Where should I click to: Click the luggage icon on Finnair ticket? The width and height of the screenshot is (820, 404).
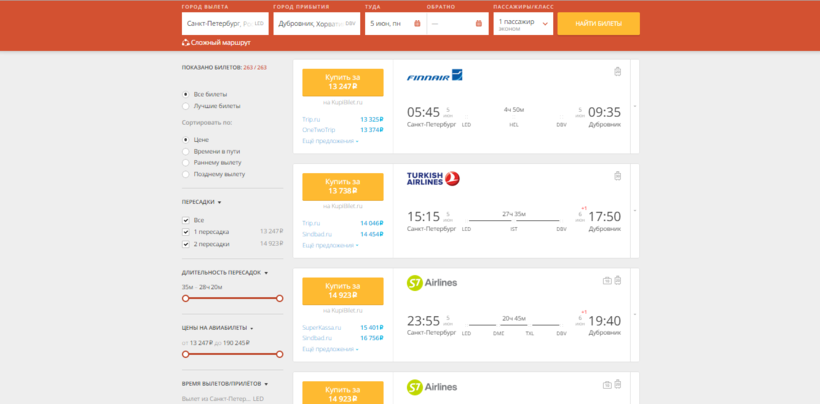pyautogui.click(x=617, y=71)
